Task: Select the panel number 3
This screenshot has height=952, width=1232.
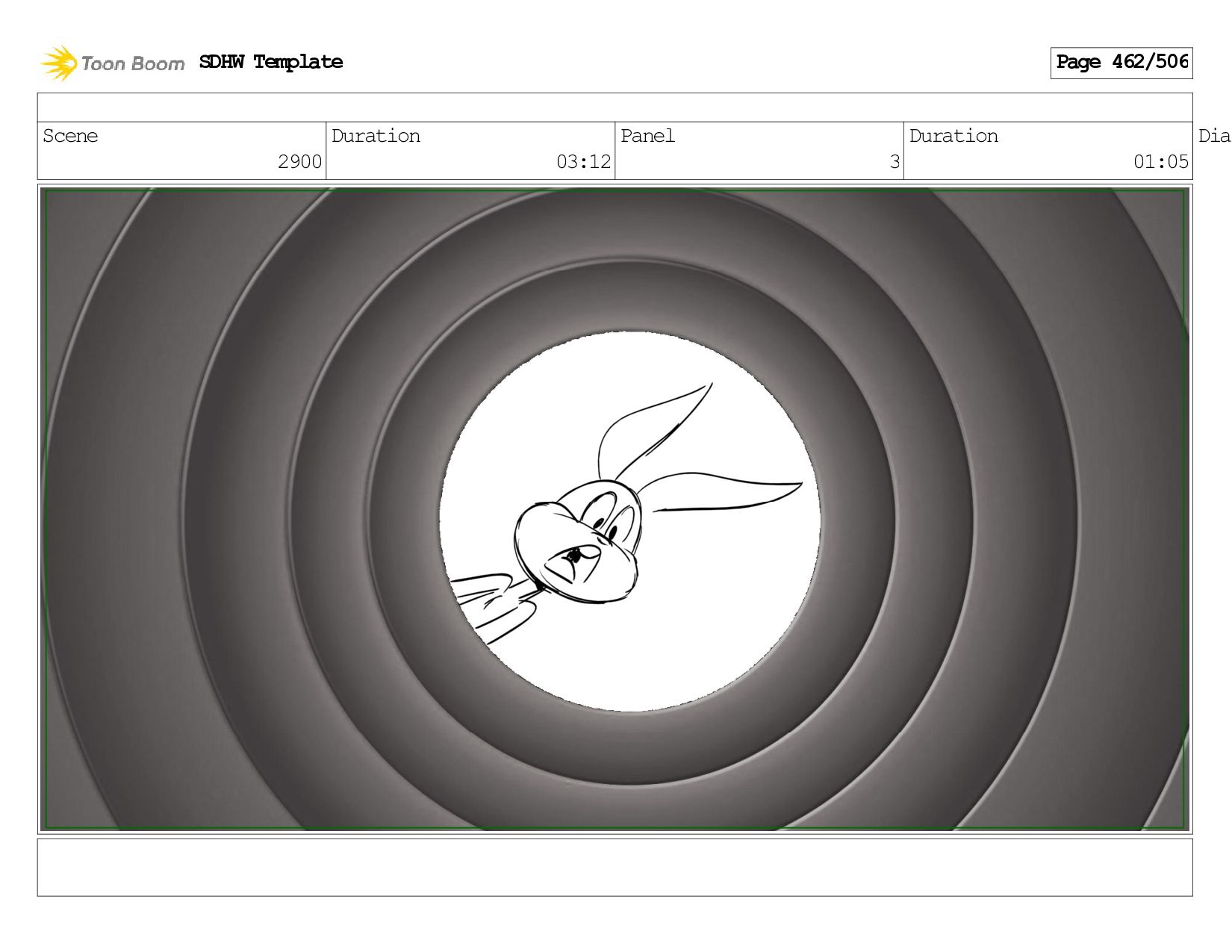Action: click(895, 162)
